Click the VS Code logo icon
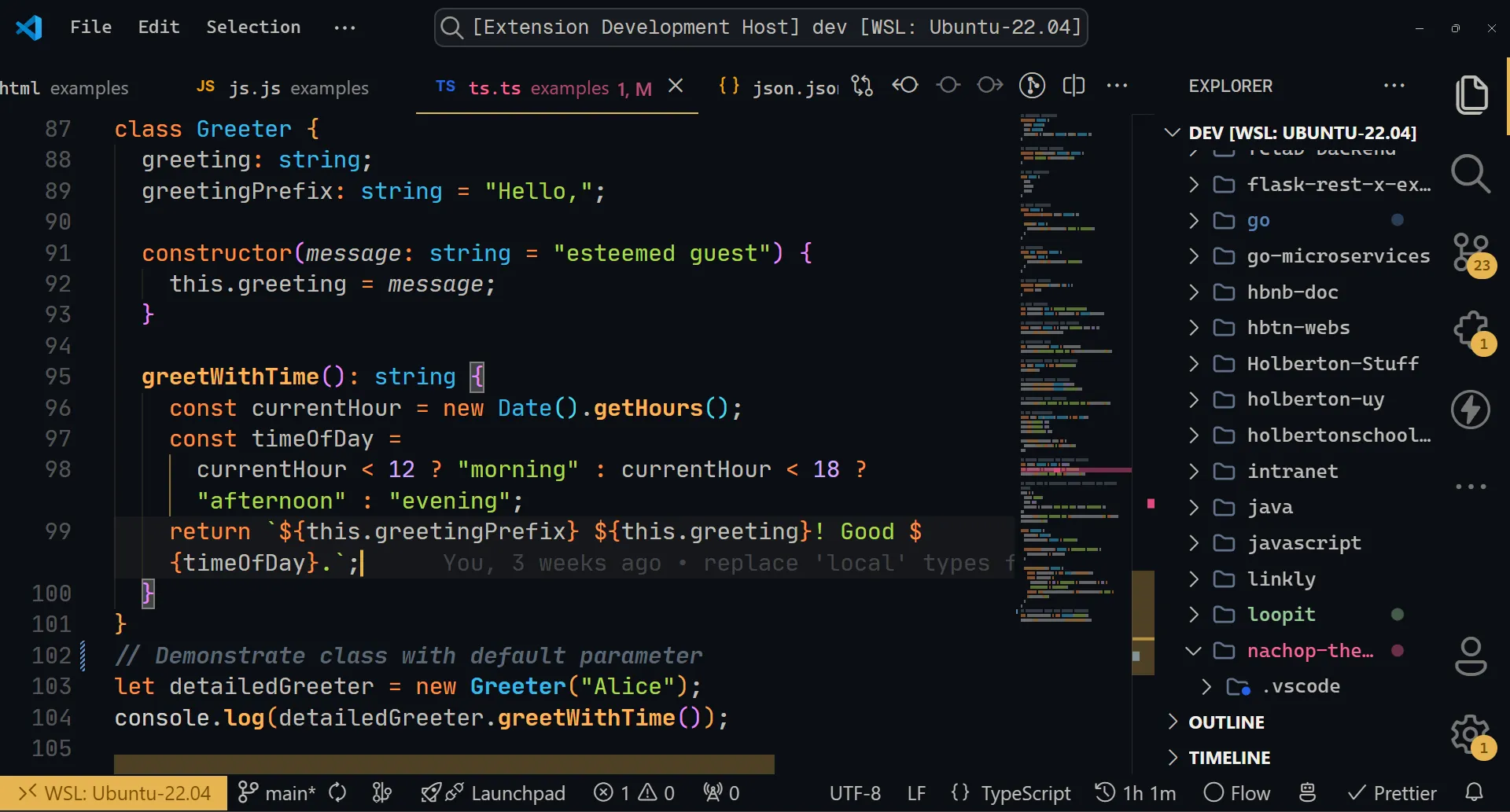 pos(29,28)
